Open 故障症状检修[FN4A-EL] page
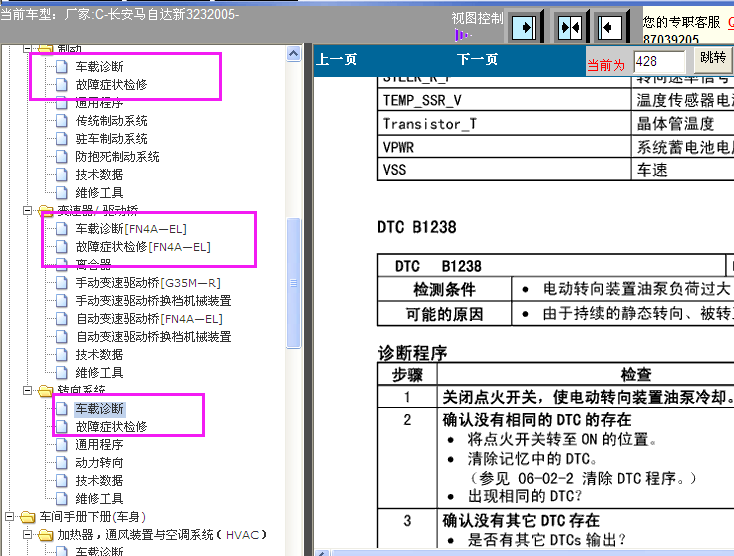The image size is (734, 556). 143,247
